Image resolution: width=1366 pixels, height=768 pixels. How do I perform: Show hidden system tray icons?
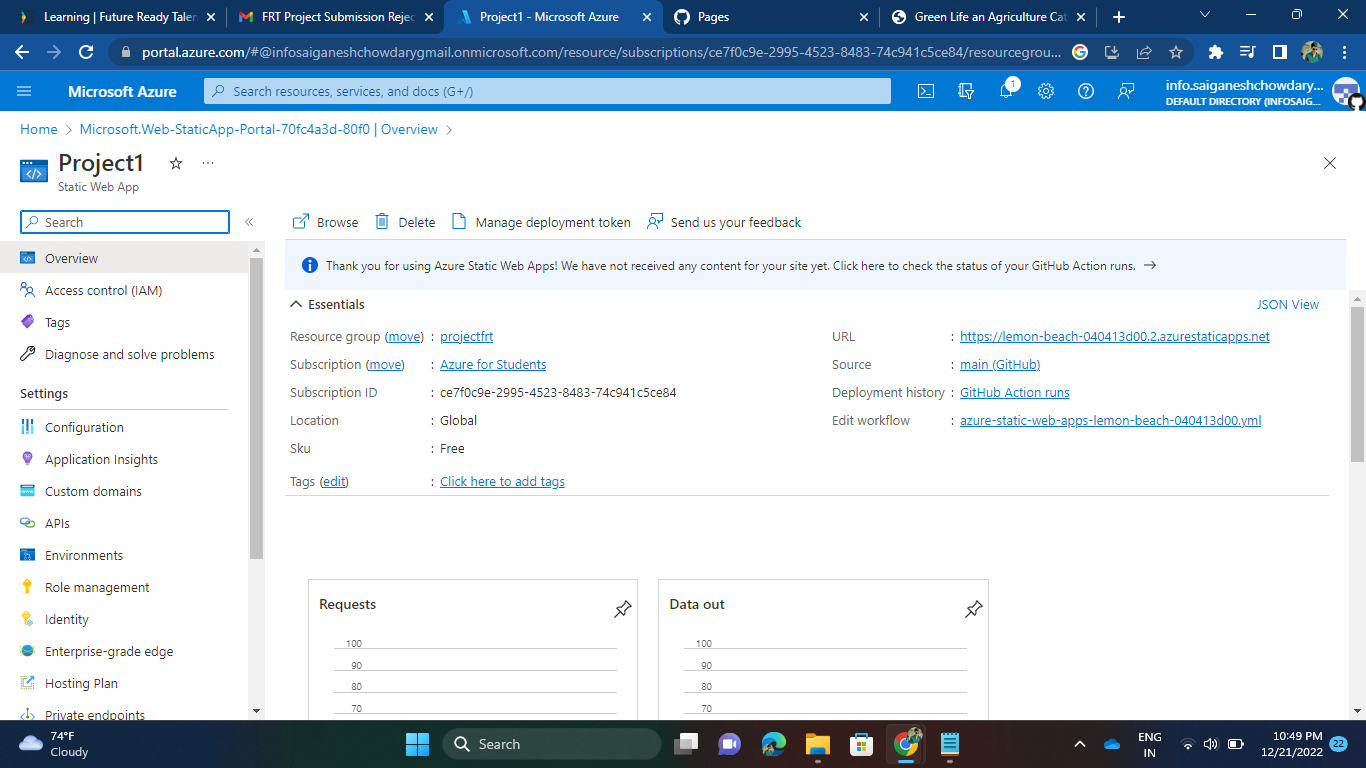click(1080, 744)
